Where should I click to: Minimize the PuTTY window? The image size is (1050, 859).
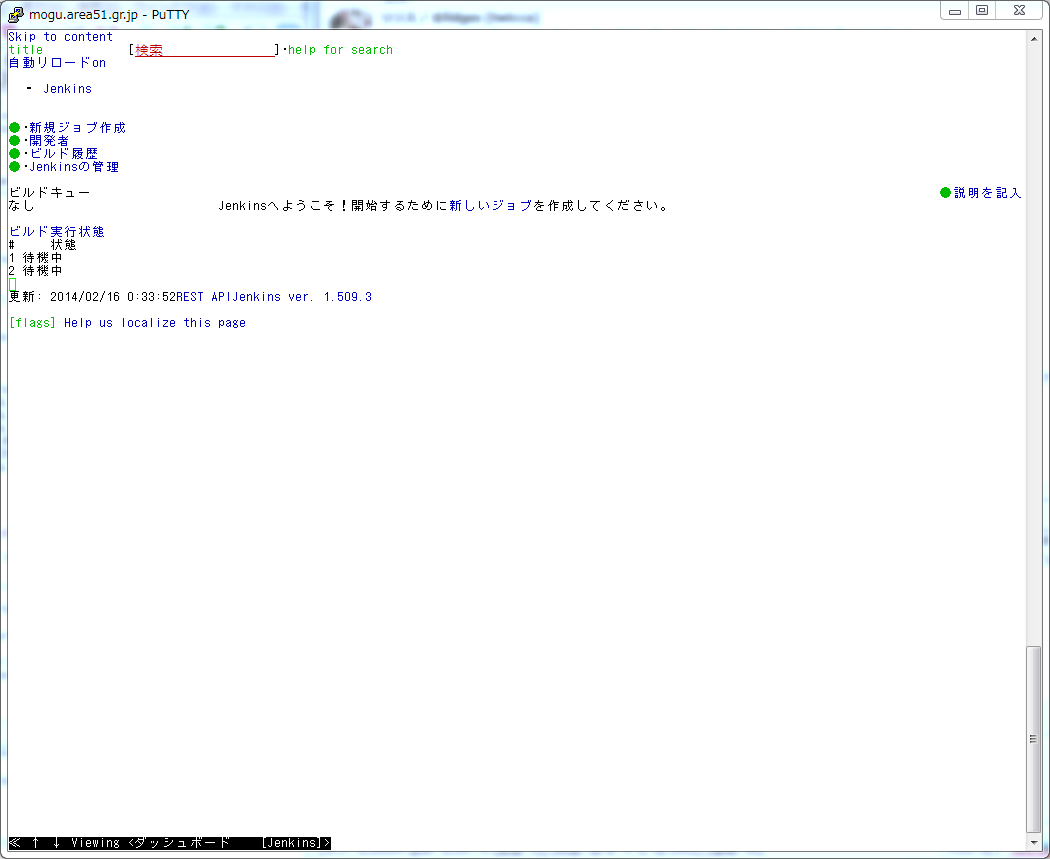(955, 11)
